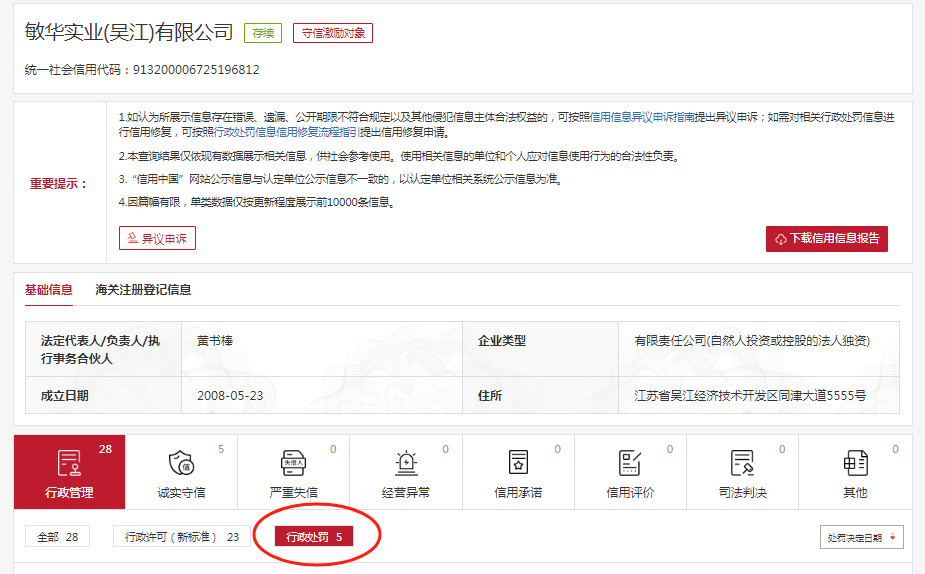Open the 诚实守信 shield icon
The width and height of the screenshot is (925, 574).
click(x=181, y=463)
